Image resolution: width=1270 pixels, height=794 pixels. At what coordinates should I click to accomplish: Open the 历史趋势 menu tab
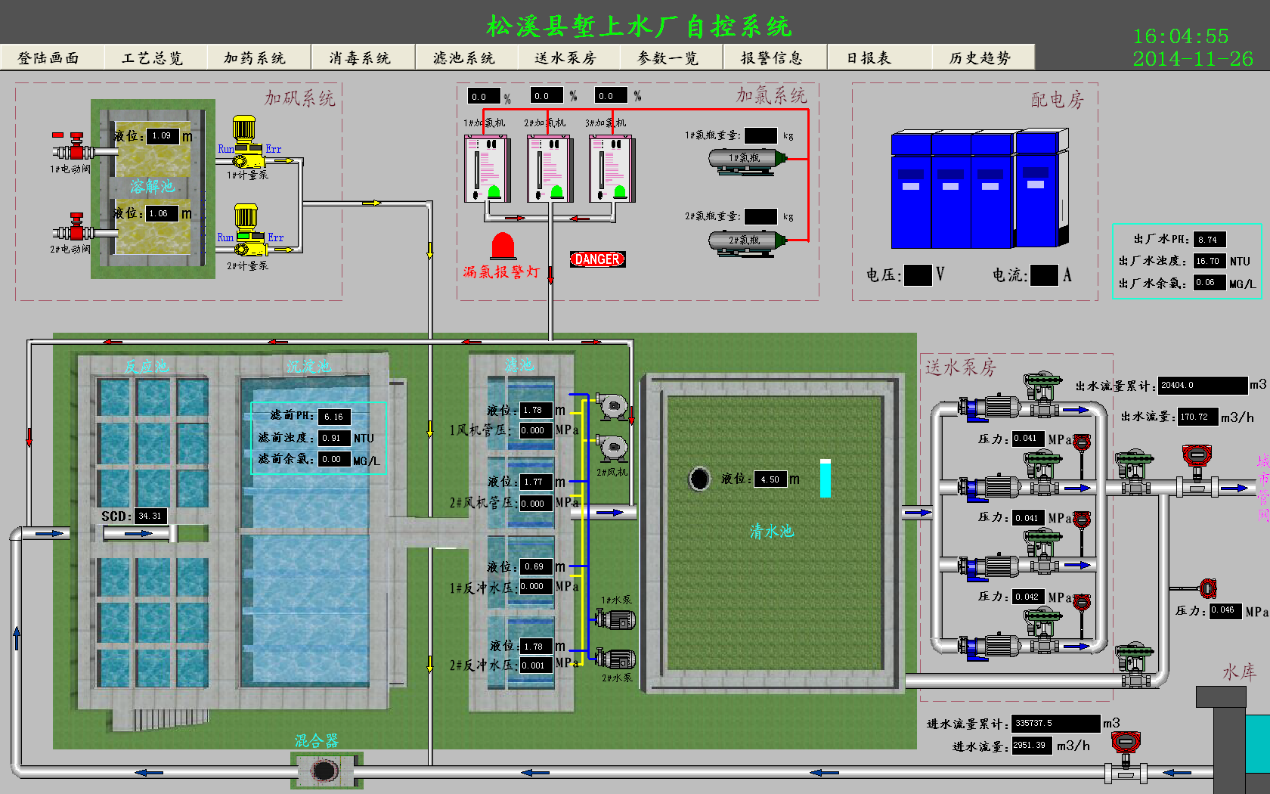[x=982, y=57]
